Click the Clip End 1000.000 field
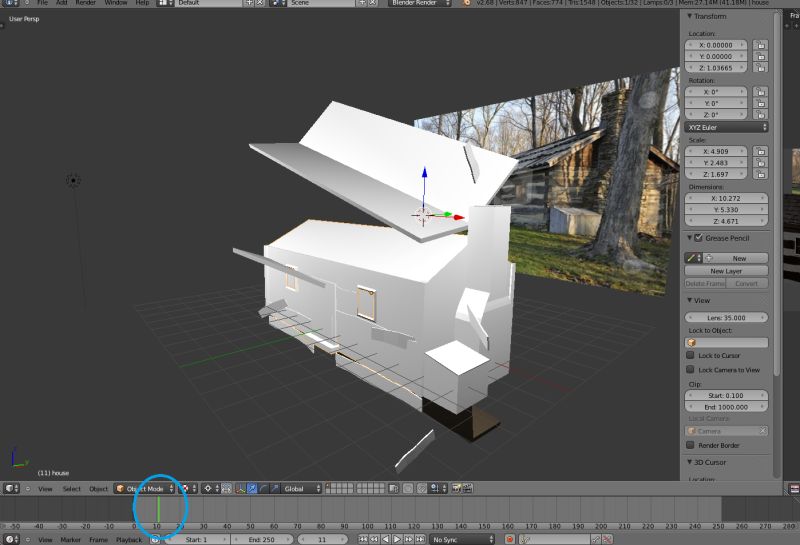This screenshot has height=545, width=800. click(726, 407)
